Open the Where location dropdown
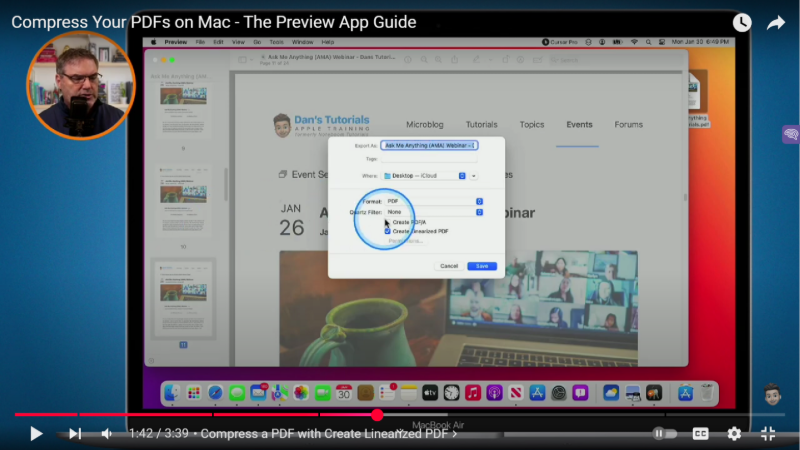This screenshot has width=800, height=450. [424, 176]
